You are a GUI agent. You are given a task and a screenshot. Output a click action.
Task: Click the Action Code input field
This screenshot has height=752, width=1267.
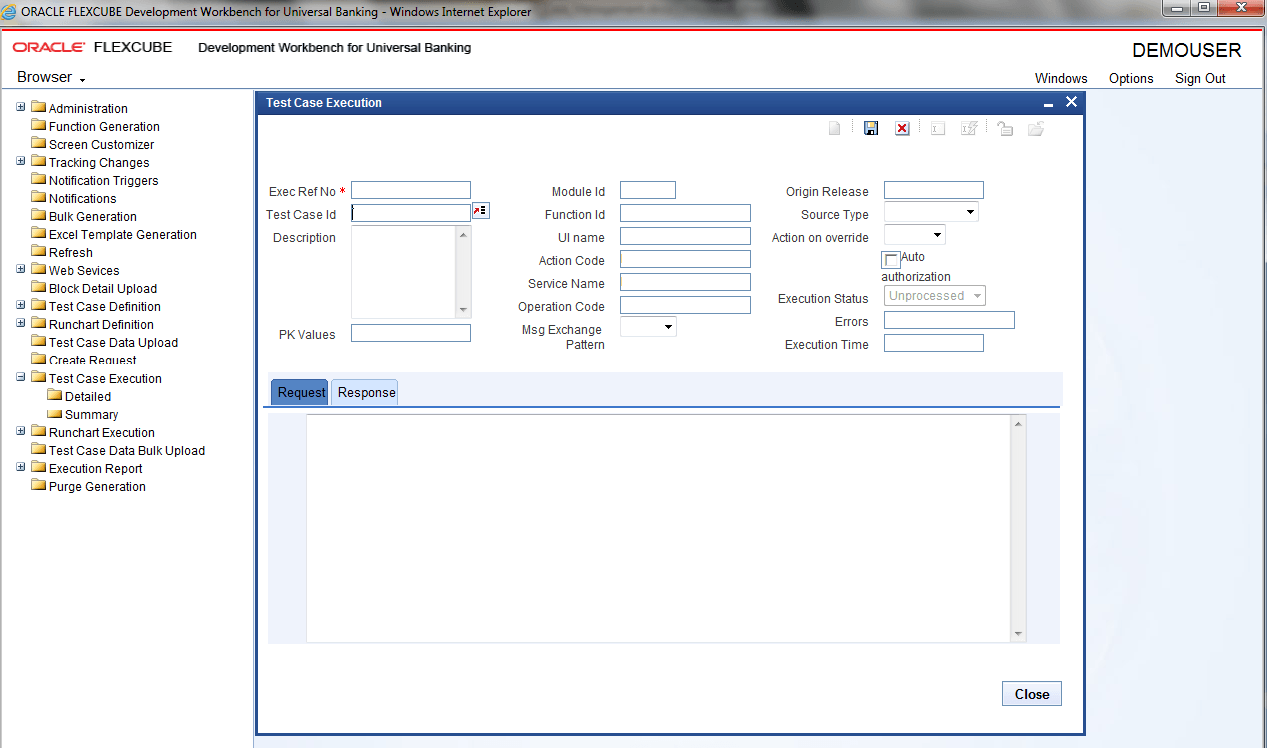tap(685, 259)
